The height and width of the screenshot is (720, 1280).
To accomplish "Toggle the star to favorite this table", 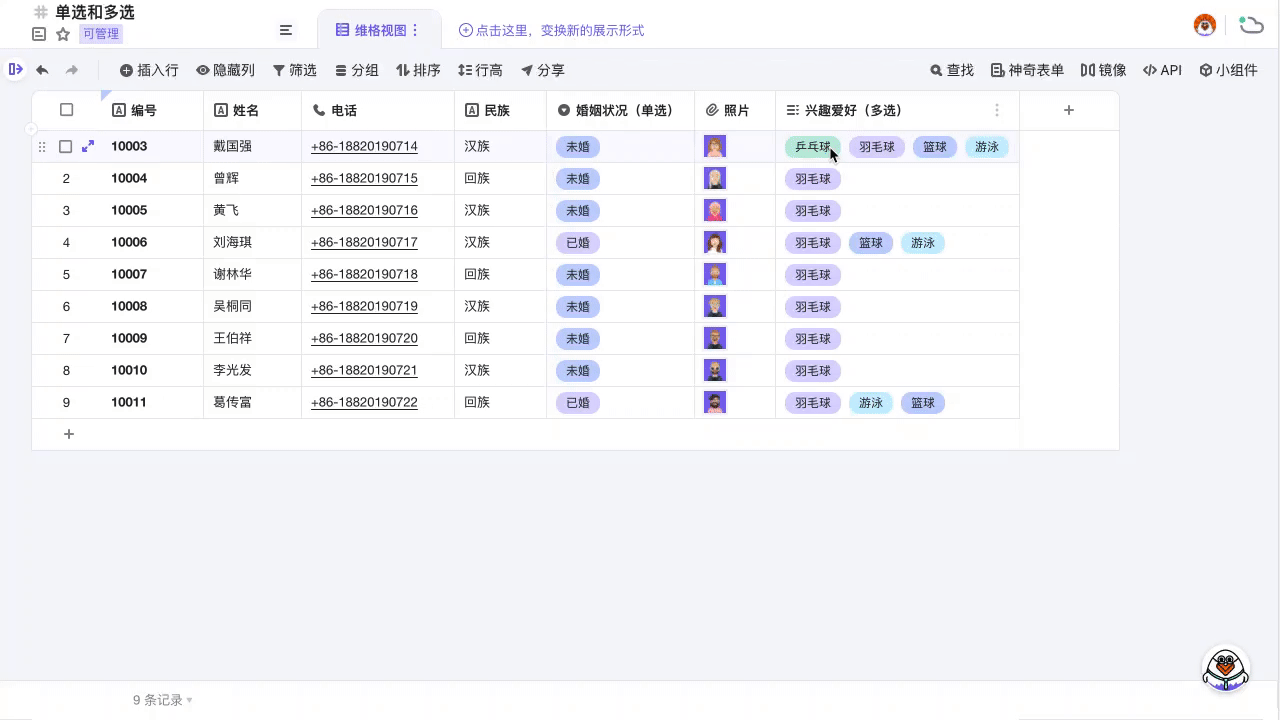I will (62, 33).
